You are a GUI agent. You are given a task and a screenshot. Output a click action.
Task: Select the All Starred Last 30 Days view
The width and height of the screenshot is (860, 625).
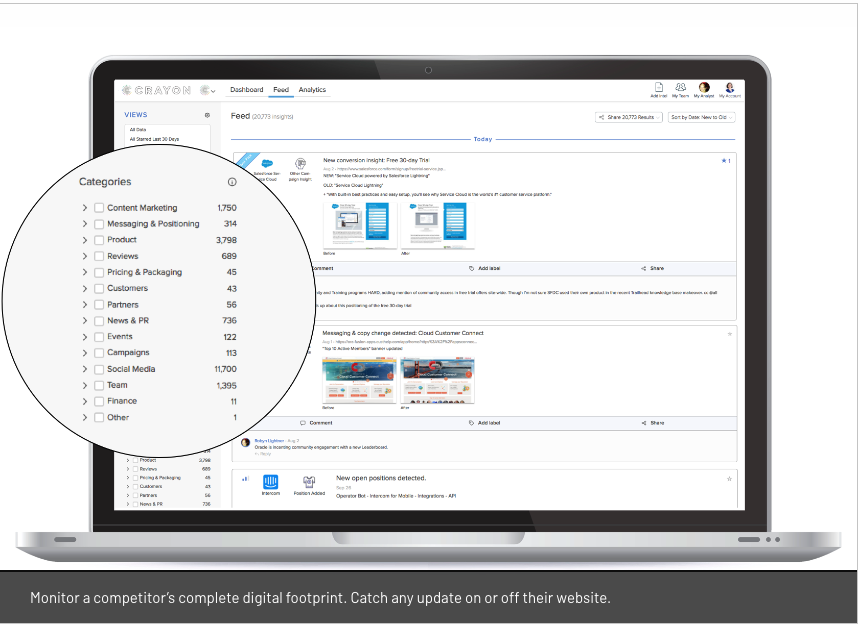[154, 139]
